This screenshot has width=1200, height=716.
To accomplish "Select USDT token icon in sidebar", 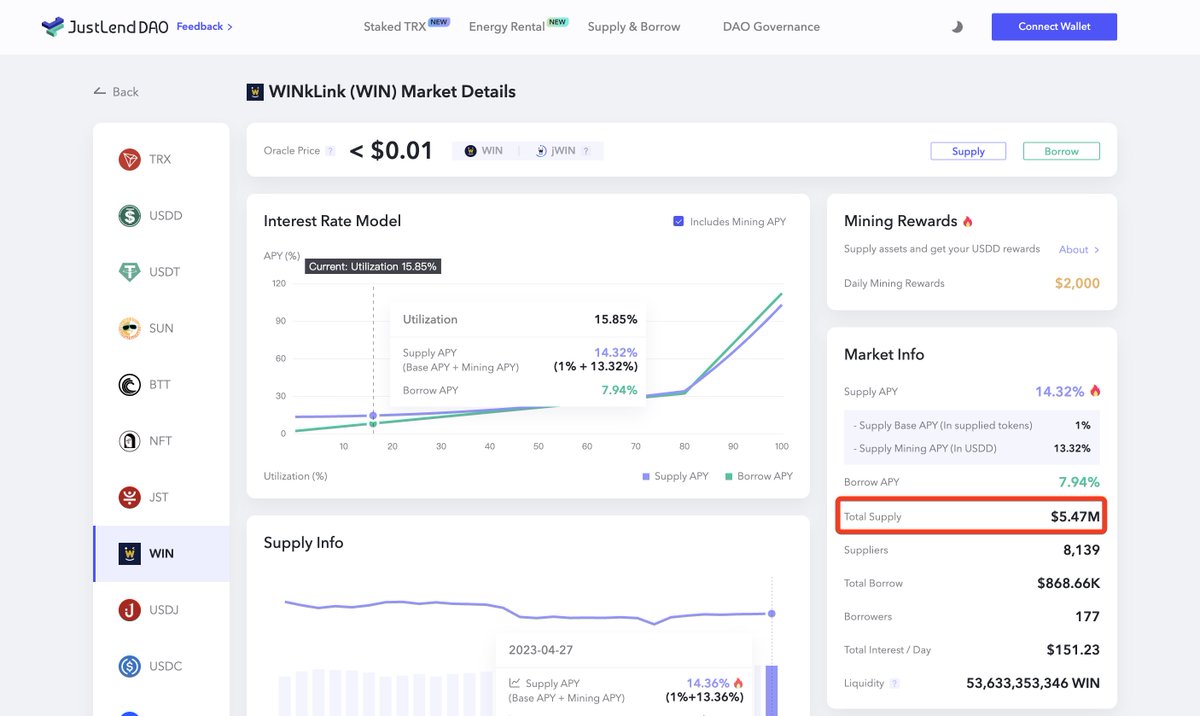I will (130, 272).
